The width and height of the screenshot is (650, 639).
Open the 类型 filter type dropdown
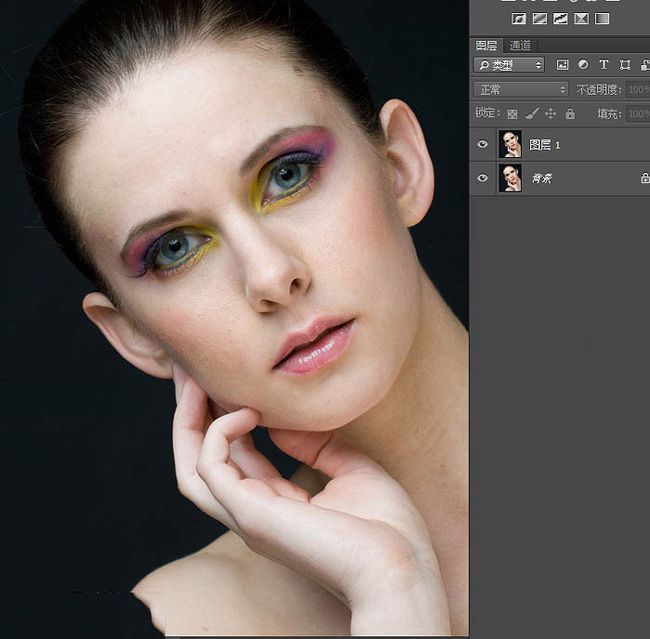(x=509, y=65)
